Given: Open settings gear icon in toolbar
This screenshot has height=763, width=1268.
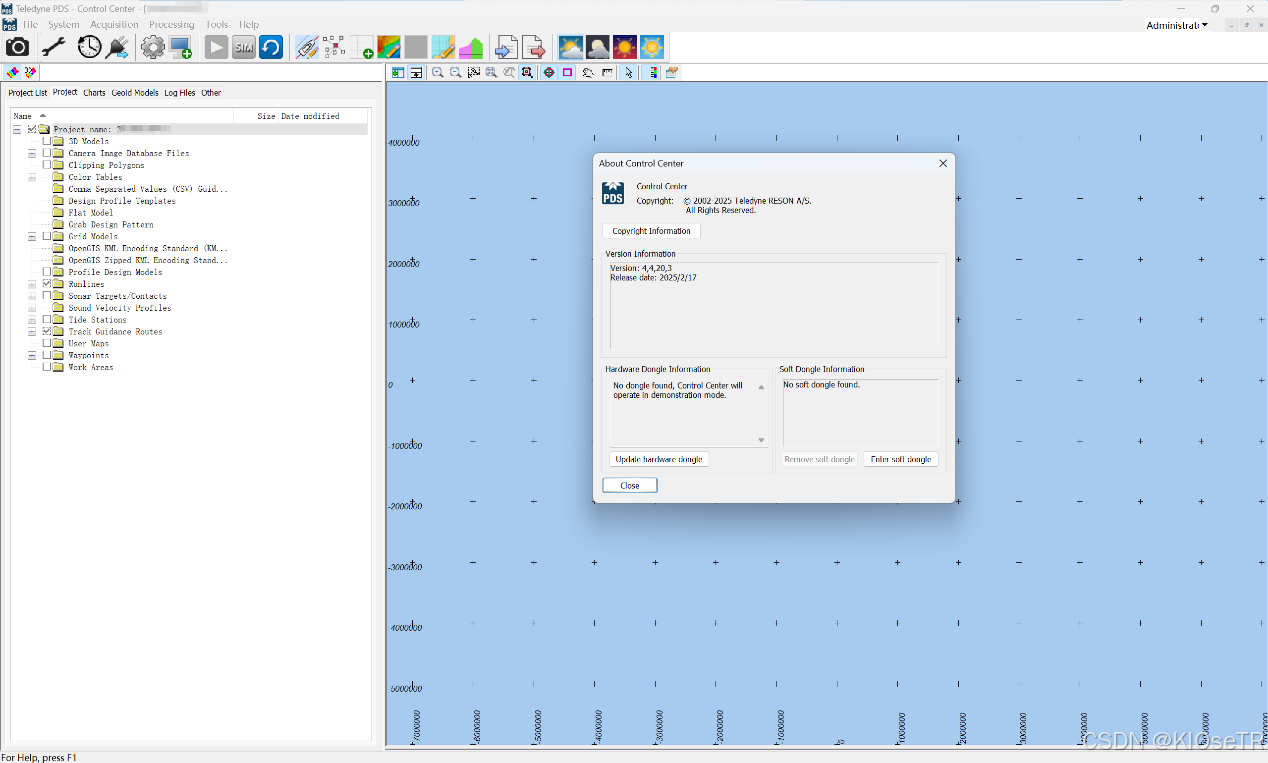Looking at the screenshot, I should (153, 47).
